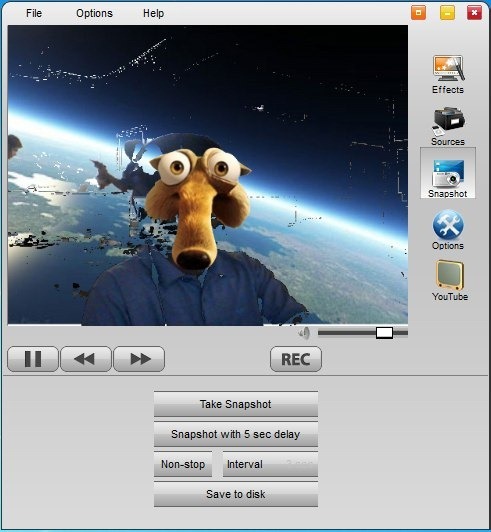The height and width of the screenshot is (532, 491).
Task: Mute audio with the speaker icon
Action: [x=304, y=333]
